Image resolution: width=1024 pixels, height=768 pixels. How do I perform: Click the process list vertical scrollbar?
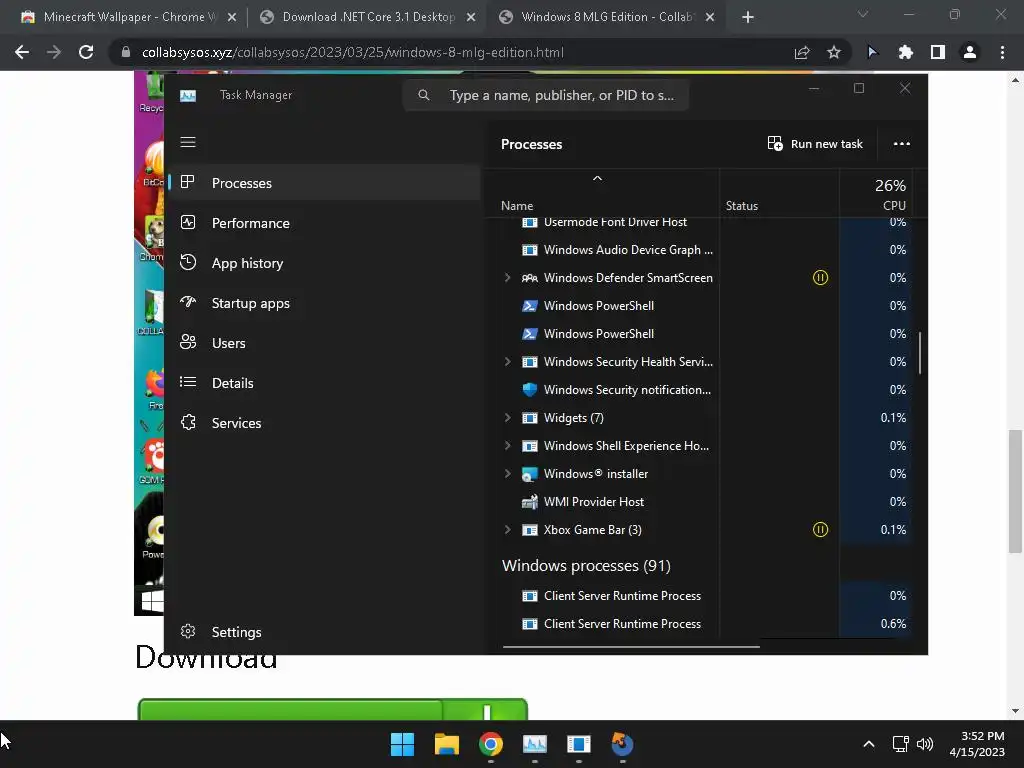click(x=920, y=353)
